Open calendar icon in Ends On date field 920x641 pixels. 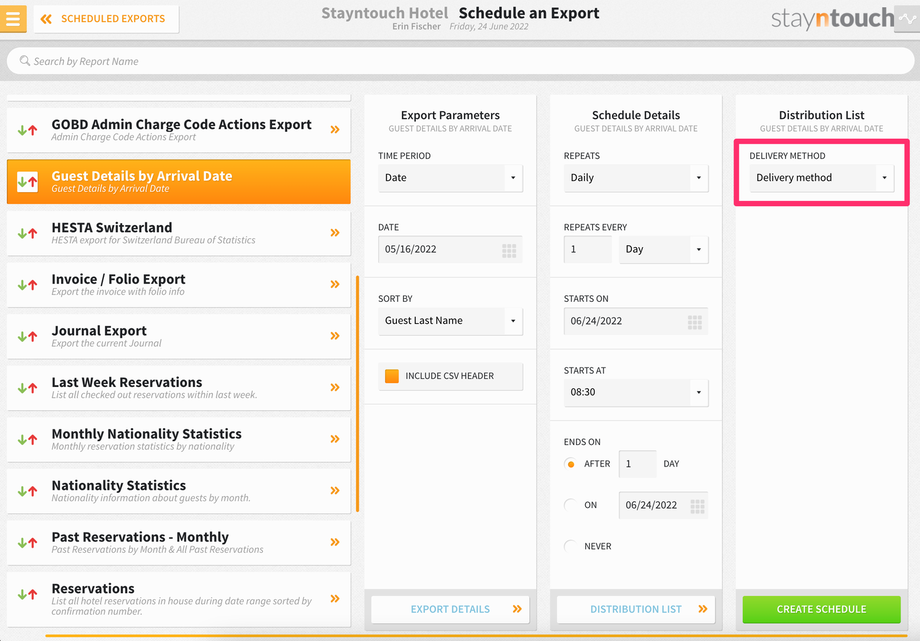(x=698, y=507)
